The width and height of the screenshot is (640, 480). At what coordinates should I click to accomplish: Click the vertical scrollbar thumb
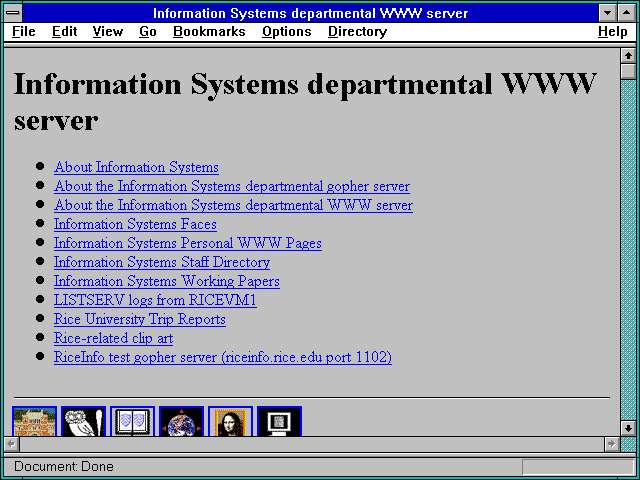click(x=628, y=71)
